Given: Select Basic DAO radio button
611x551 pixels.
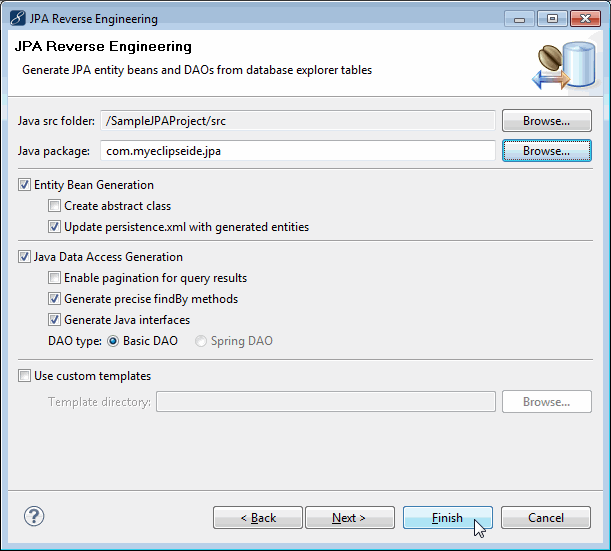Looking at the screenshot, I should coord(113,341).
